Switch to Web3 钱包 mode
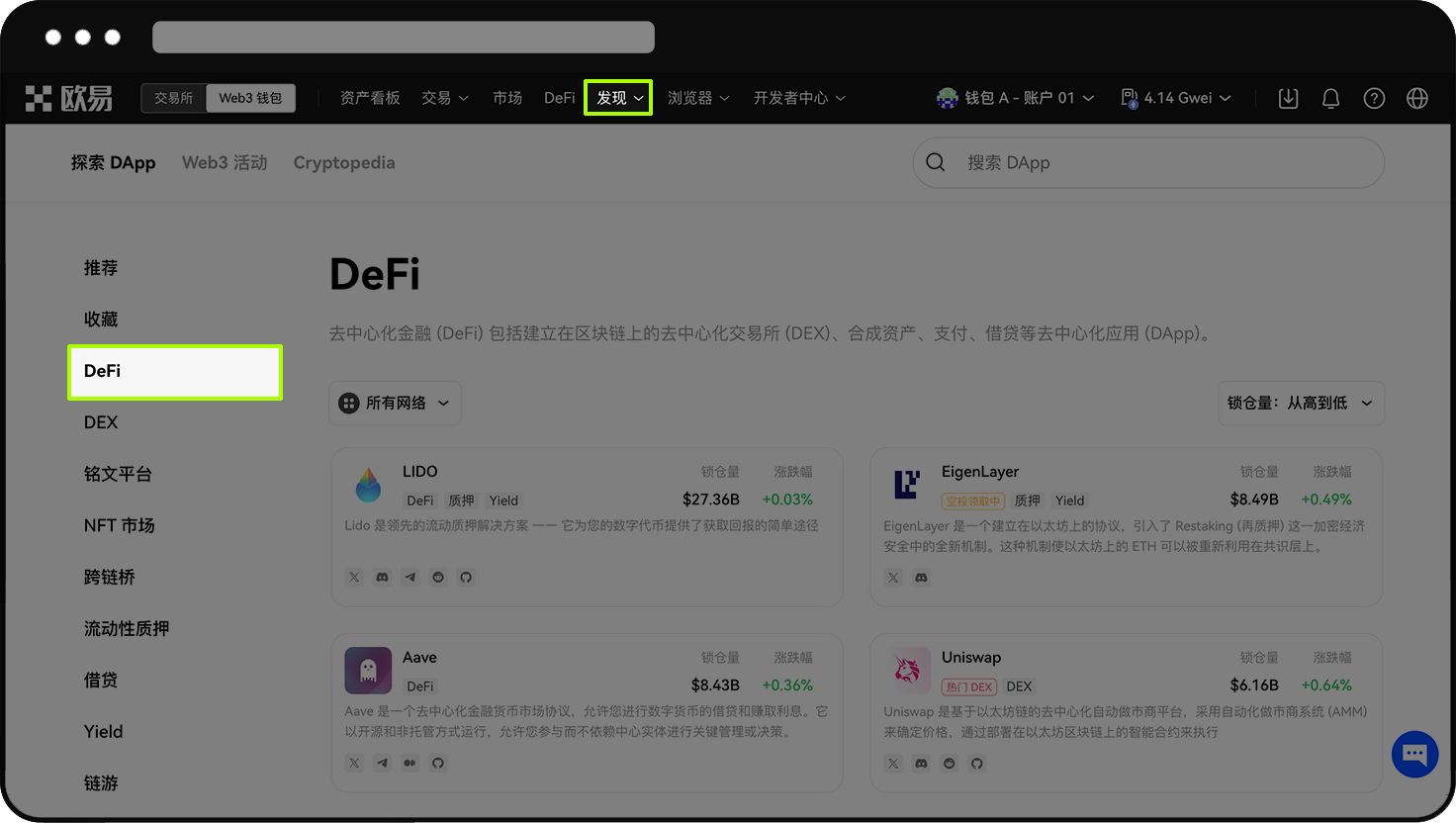This screenshot has width=1456, height=823. pos(250,98)
